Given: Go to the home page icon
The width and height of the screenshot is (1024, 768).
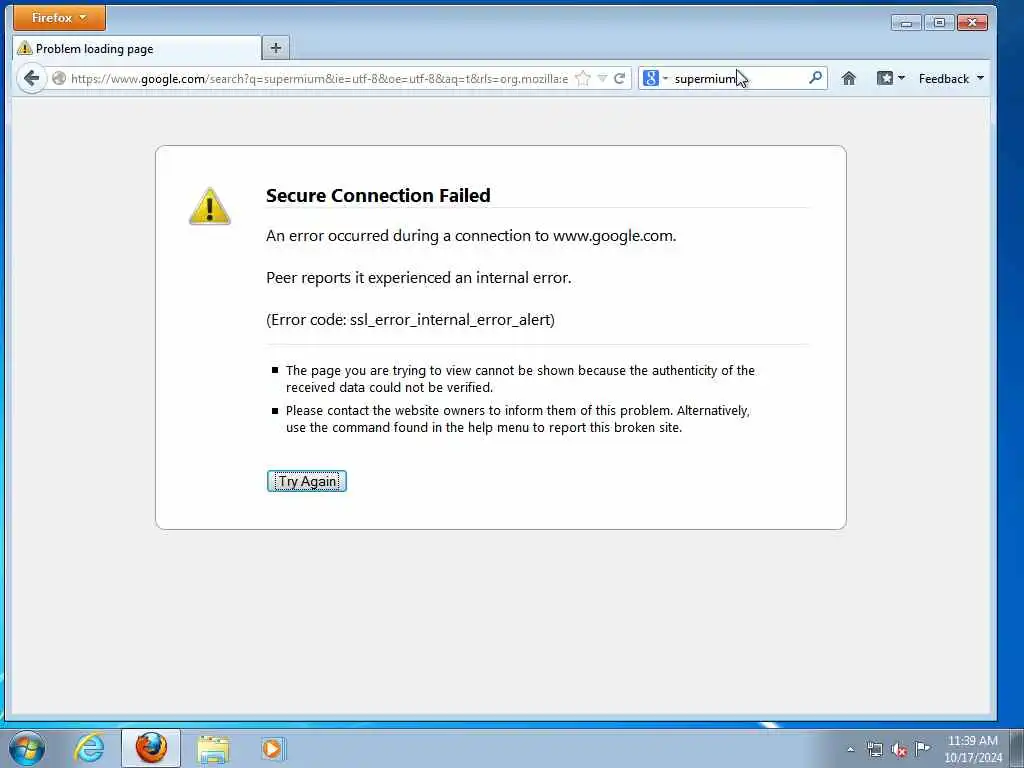Looking at the screenshot, I should pyautogui.click(x=848, y=78).
